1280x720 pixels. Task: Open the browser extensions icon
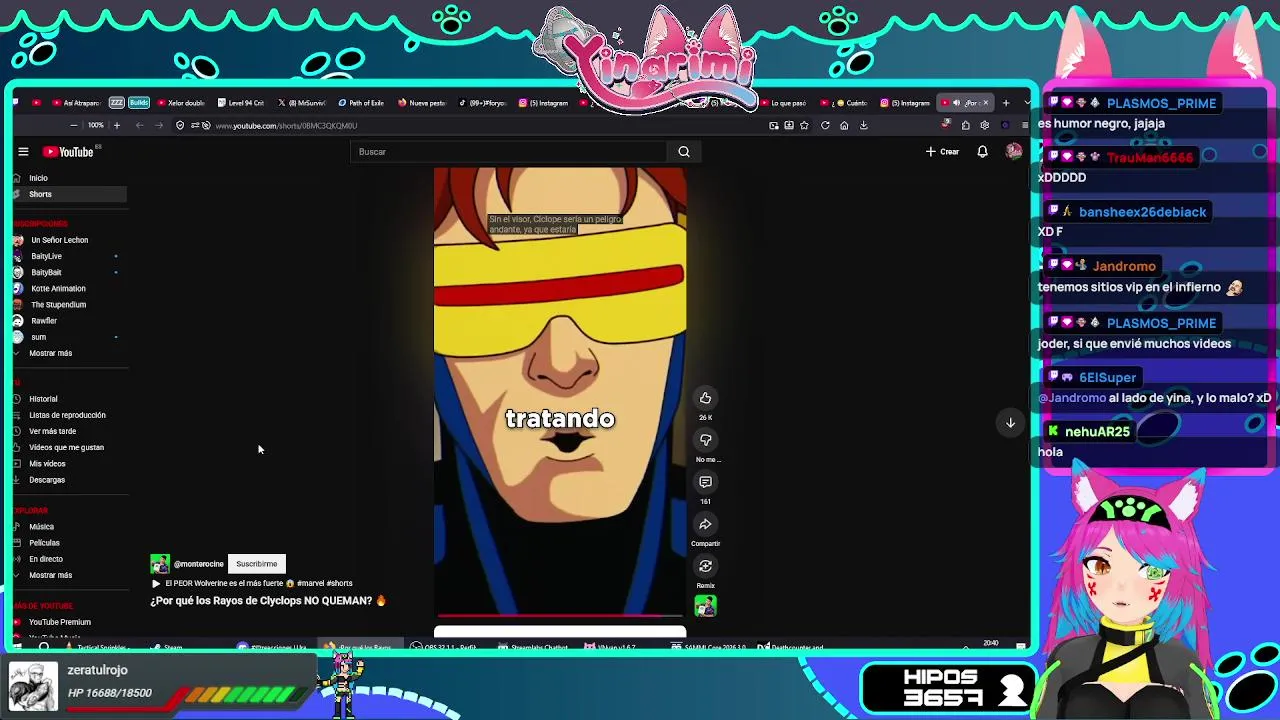[x=965, y=125]
